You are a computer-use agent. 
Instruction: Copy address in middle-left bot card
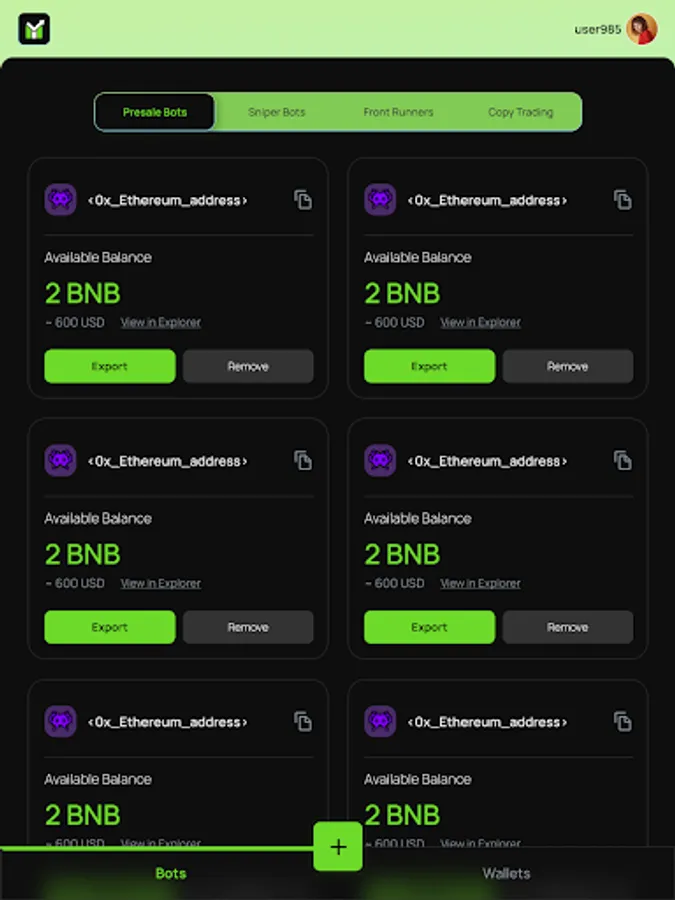pyautogui.click(x=303, y=460)
